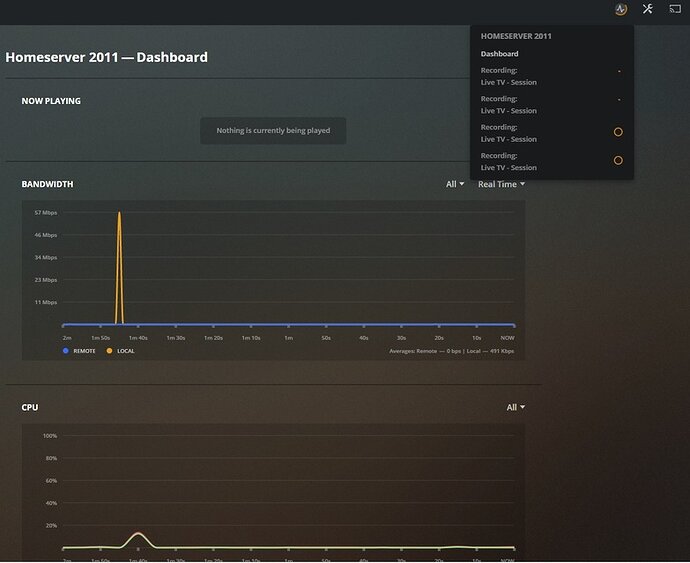
Task: Toggle the LOCAL series legend label
Action: click(x=125, y=351)
